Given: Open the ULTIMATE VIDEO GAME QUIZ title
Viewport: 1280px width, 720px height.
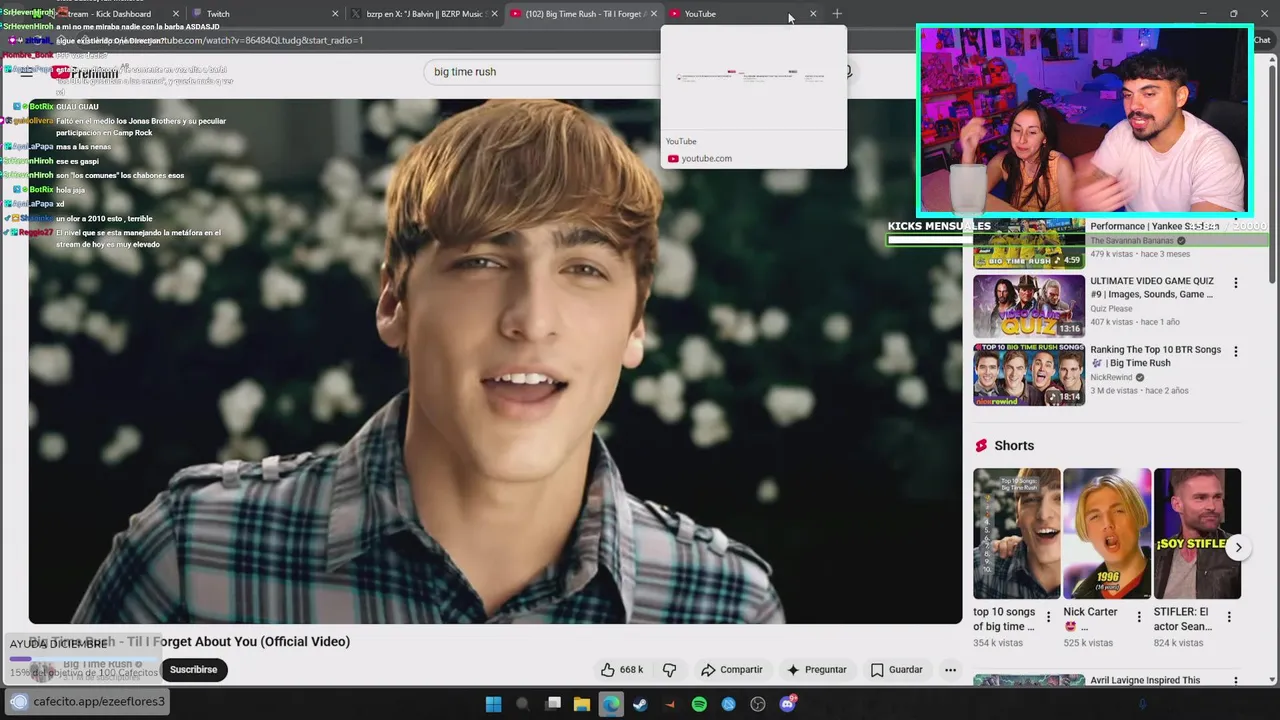Looking at the screenshot, I should 1152,288.
